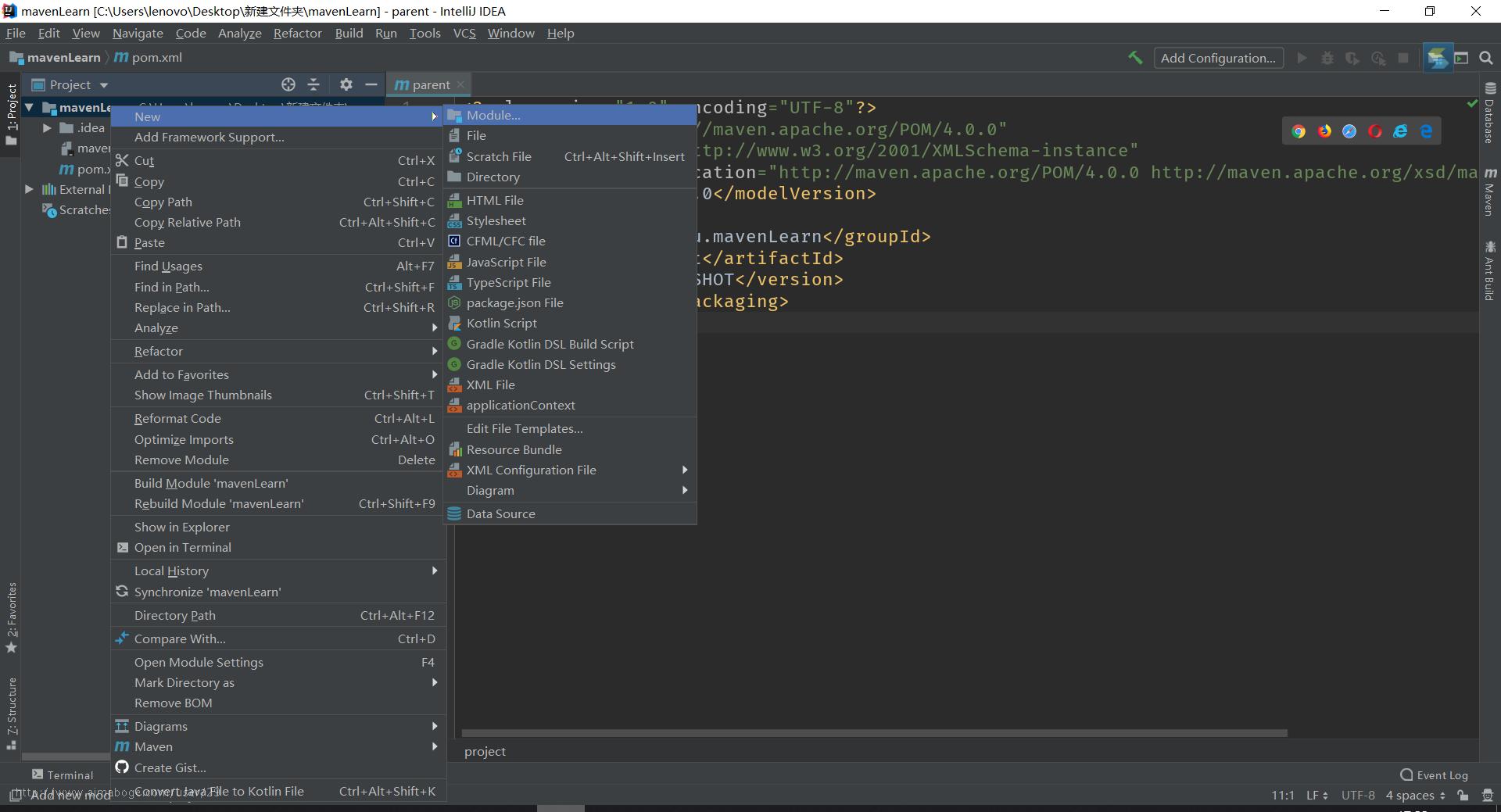The height and width of the screenshot is (812, 1501).
Task: Click the Build project hammer icon
Action: click(x=1135, y=58)
